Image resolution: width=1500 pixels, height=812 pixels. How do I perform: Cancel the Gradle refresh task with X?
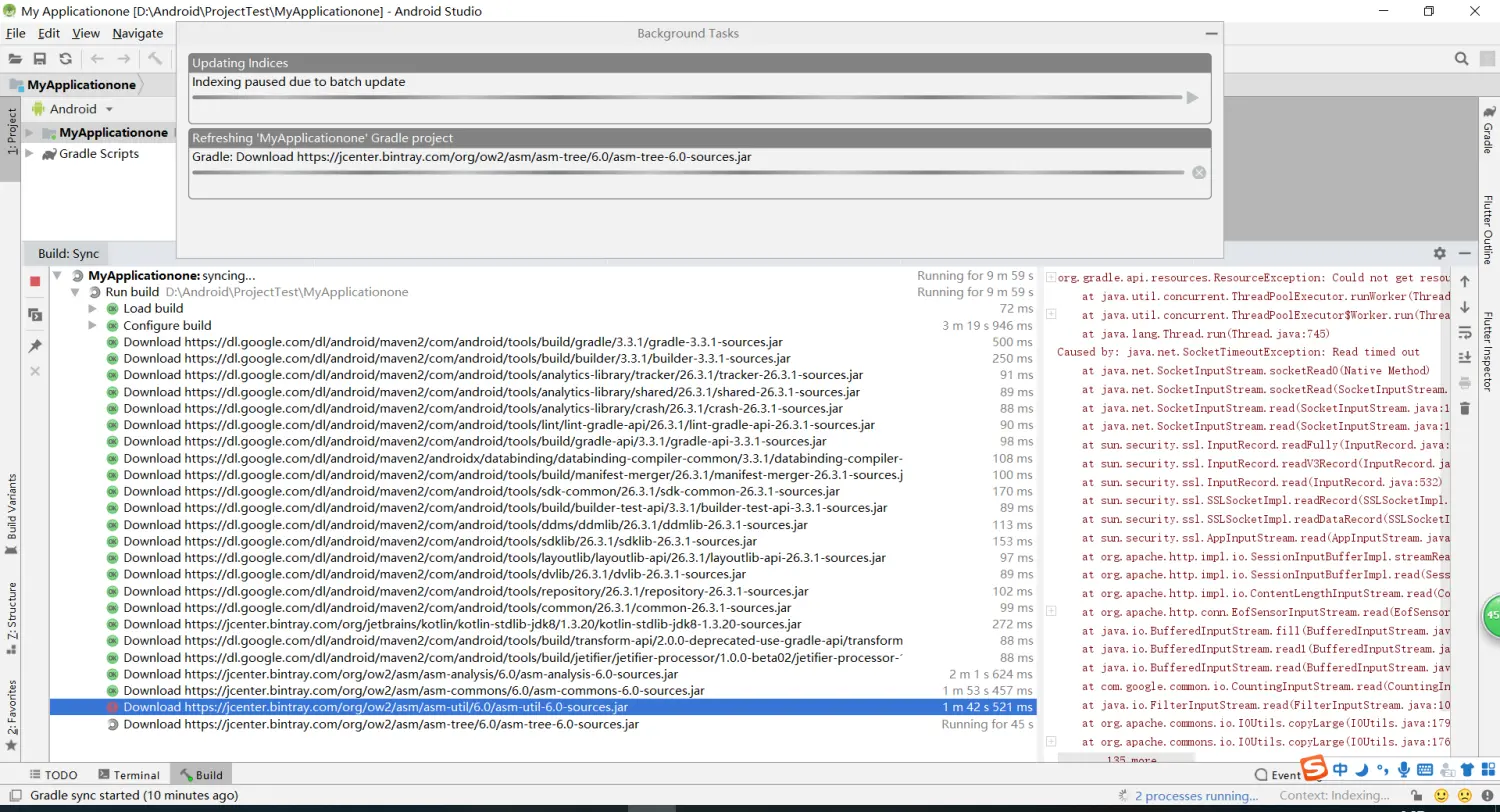coord(1199,172)
